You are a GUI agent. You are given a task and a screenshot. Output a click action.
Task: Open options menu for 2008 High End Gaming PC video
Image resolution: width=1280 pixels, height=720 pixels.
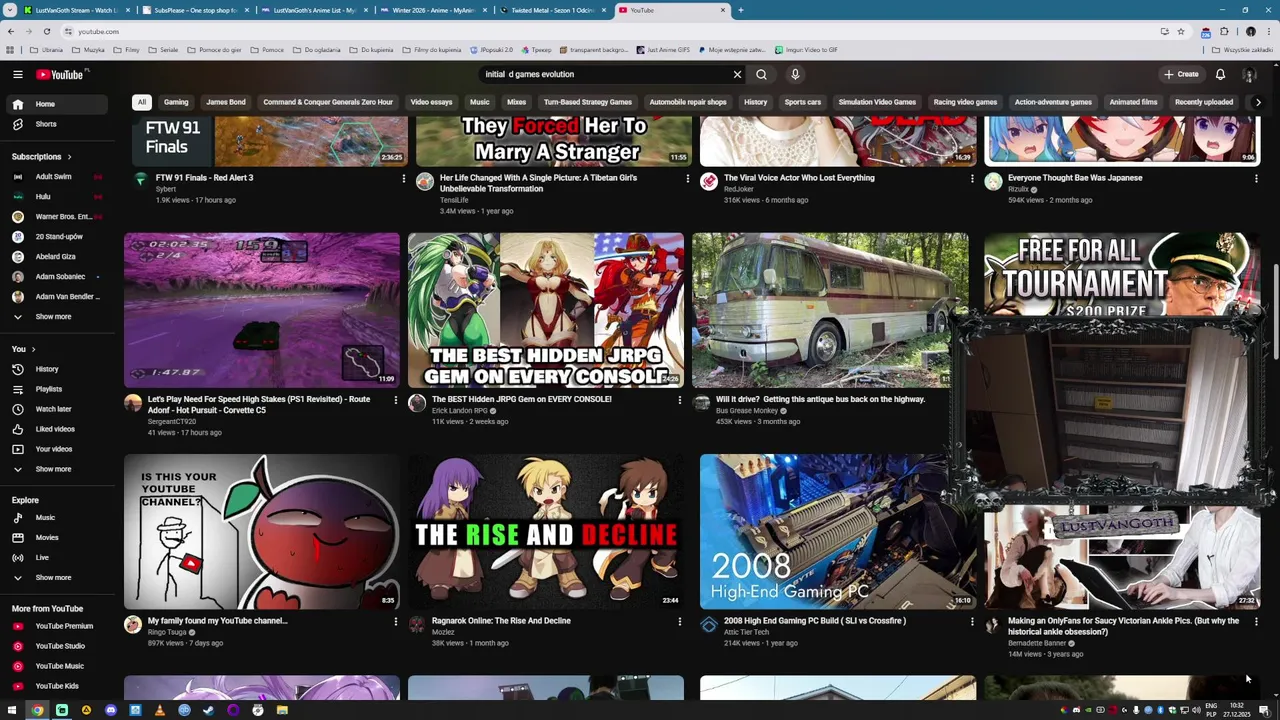(x=972, y=621)
